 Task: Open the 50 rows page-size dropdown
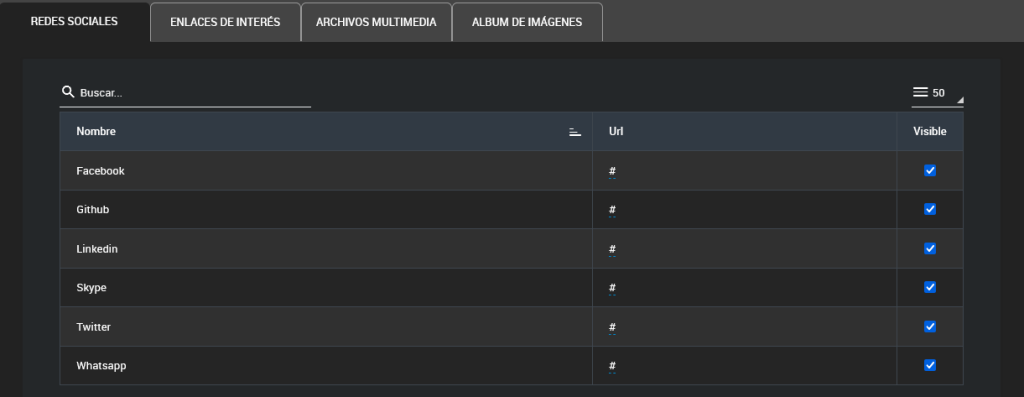coord(937,93)
